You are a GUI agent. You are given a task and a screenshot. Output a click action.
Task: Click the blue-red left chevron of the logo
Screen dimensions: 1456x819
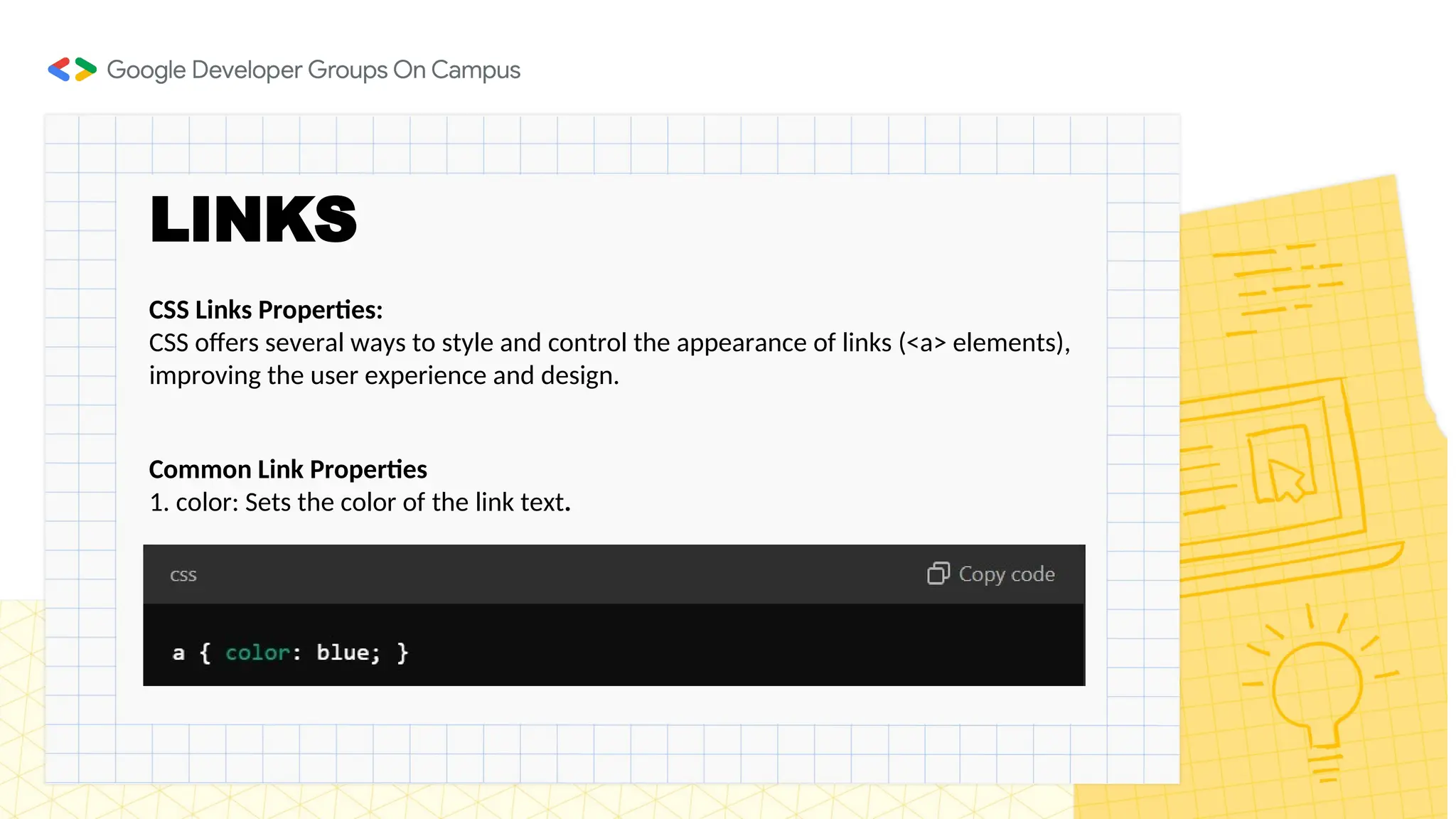click(x=59, y=70)
